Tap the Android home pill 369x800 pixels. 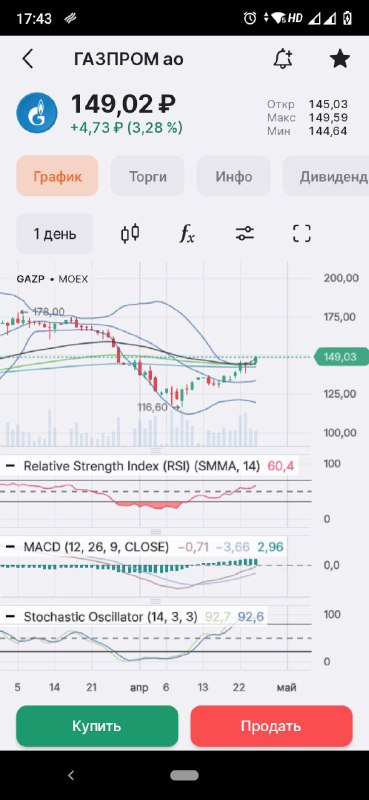[184, 776]
